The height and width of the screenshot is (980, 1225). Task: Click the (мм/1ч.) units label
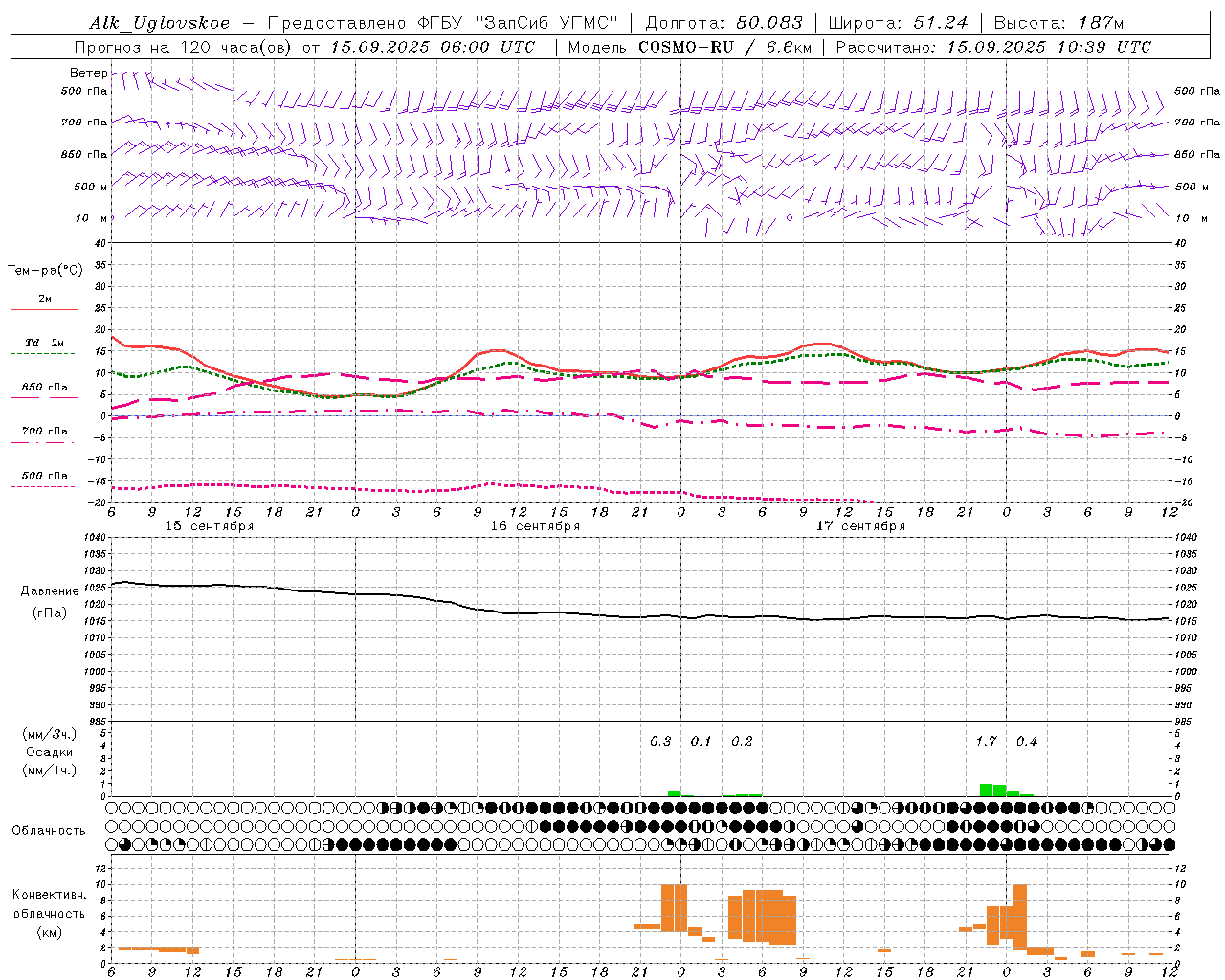(x=49, y=770)
